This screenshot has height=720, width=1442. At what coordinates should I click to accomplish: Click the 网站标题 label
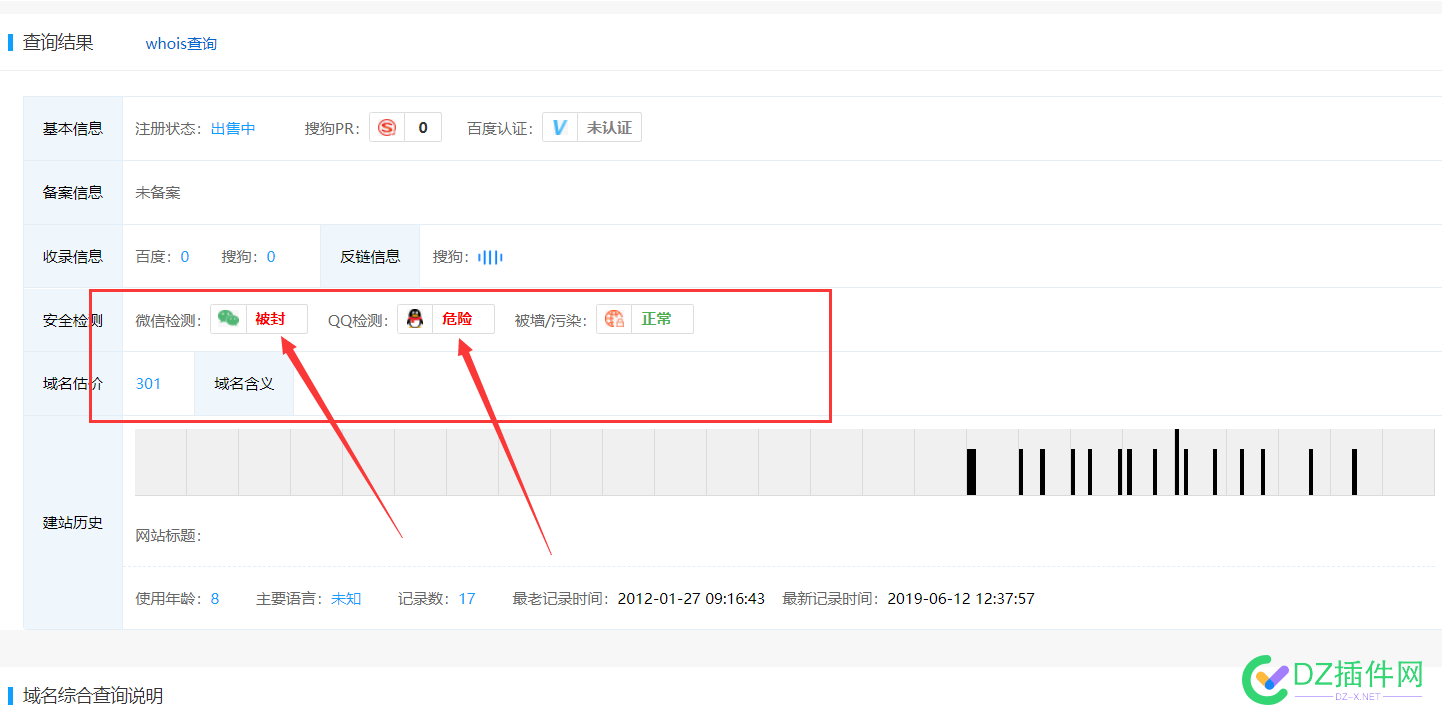[168, 536]
